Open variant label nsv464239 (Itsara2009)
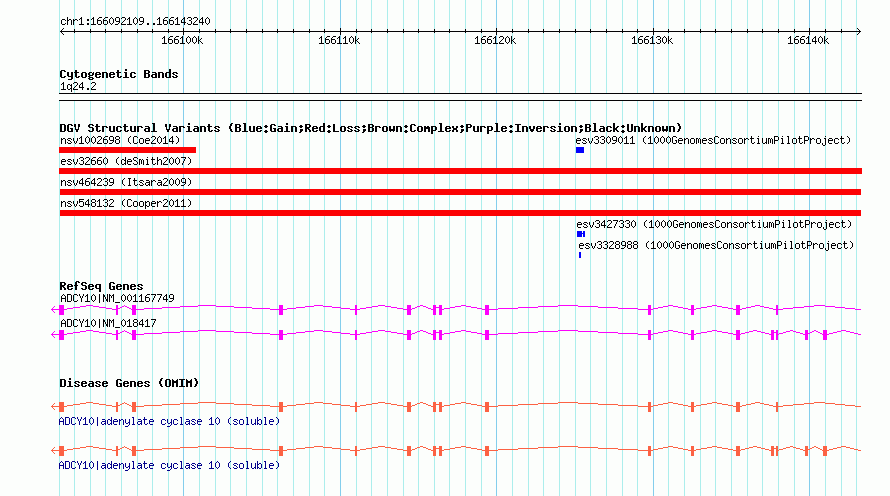Screen dimensions: 890x496 pyautogui.click(x=126, y=182)
